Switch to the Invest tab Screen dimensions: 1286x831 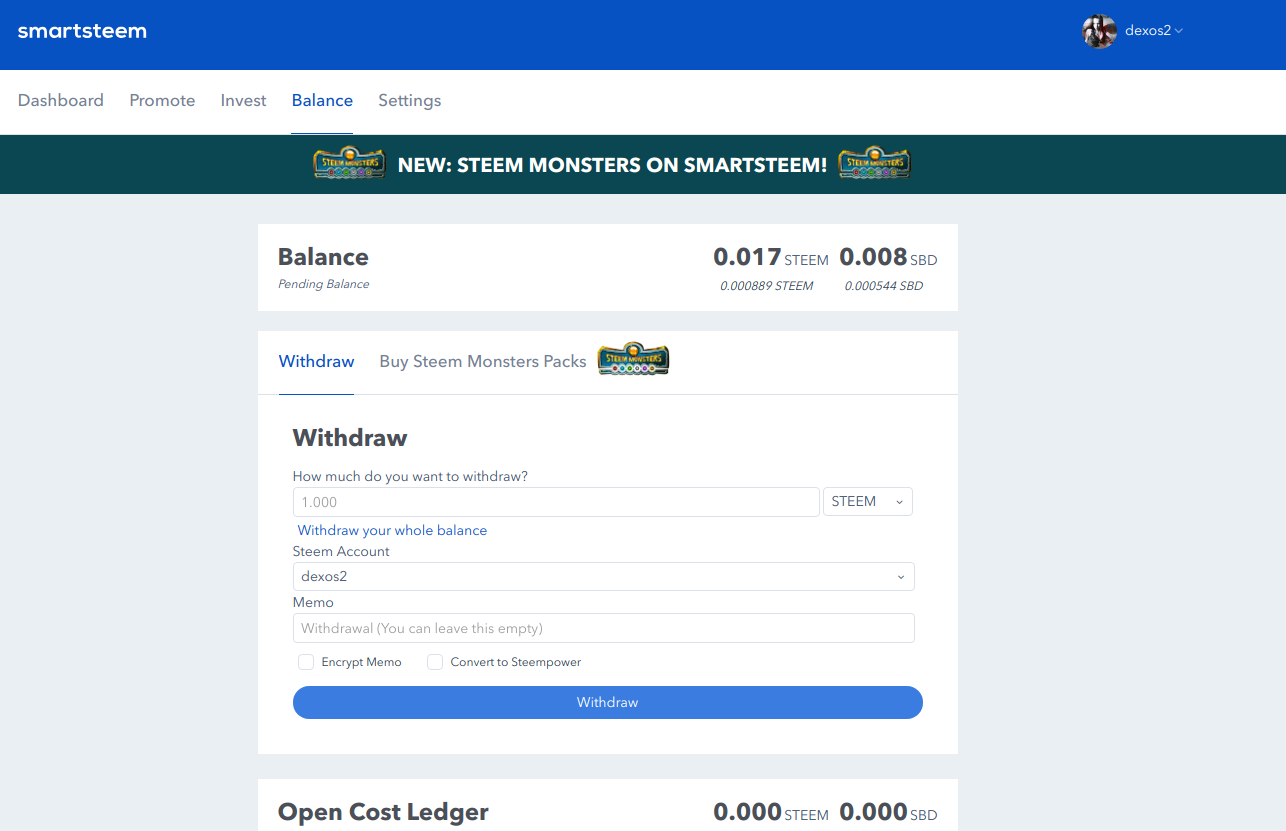(244, 100)
